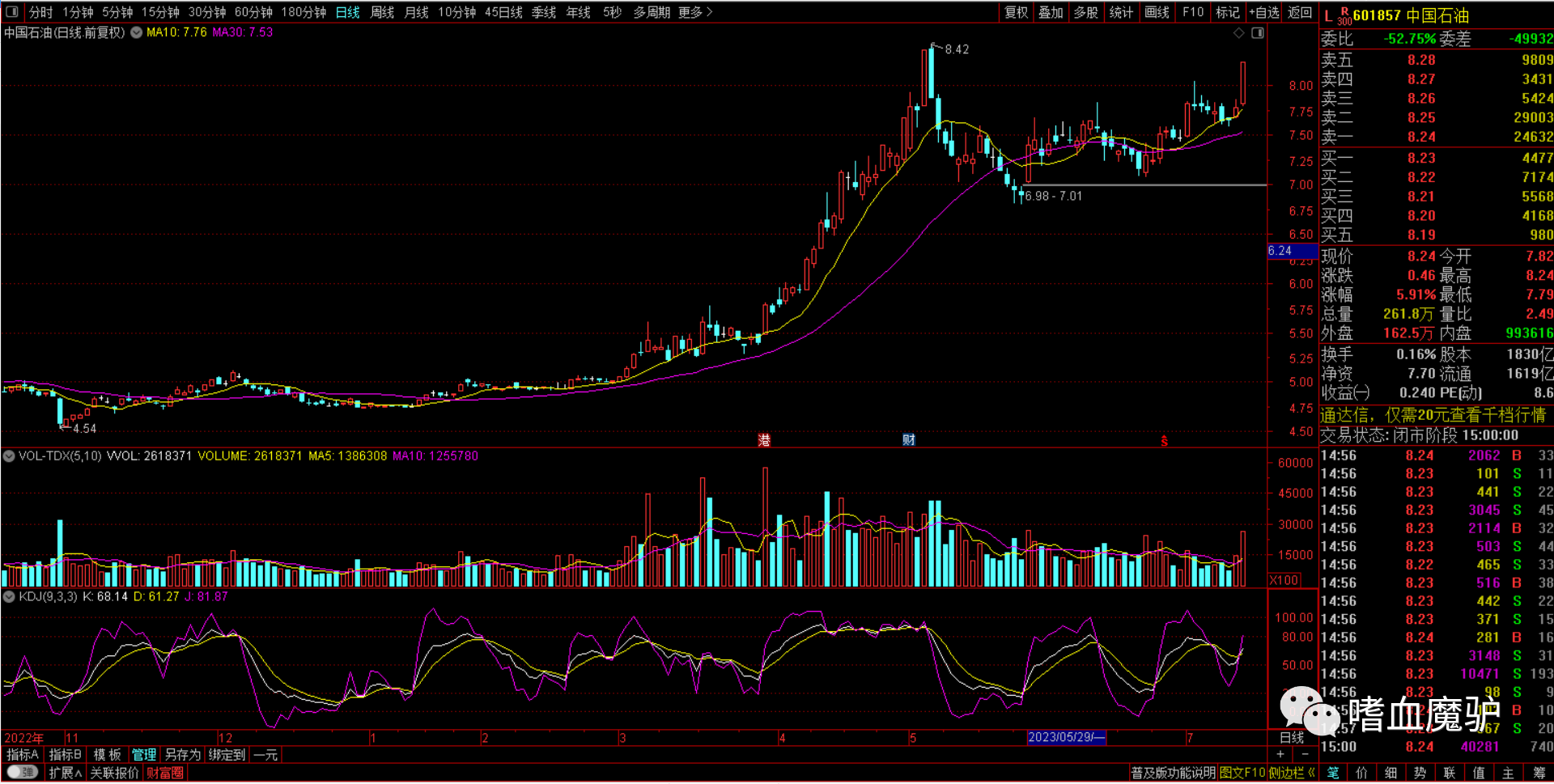The image size is (1554, 784).
Task: Select the 周线 weekly period tab
Action: pyautogui.click(x=382, y=12)
